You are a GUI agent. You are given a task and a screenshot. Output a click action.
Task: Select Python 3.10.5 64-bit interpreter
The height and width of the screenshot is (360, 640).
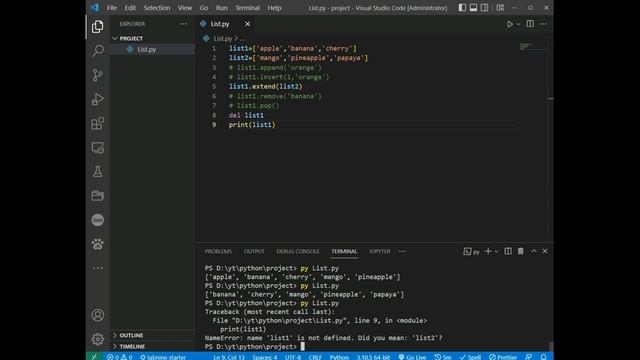[373, 357]
